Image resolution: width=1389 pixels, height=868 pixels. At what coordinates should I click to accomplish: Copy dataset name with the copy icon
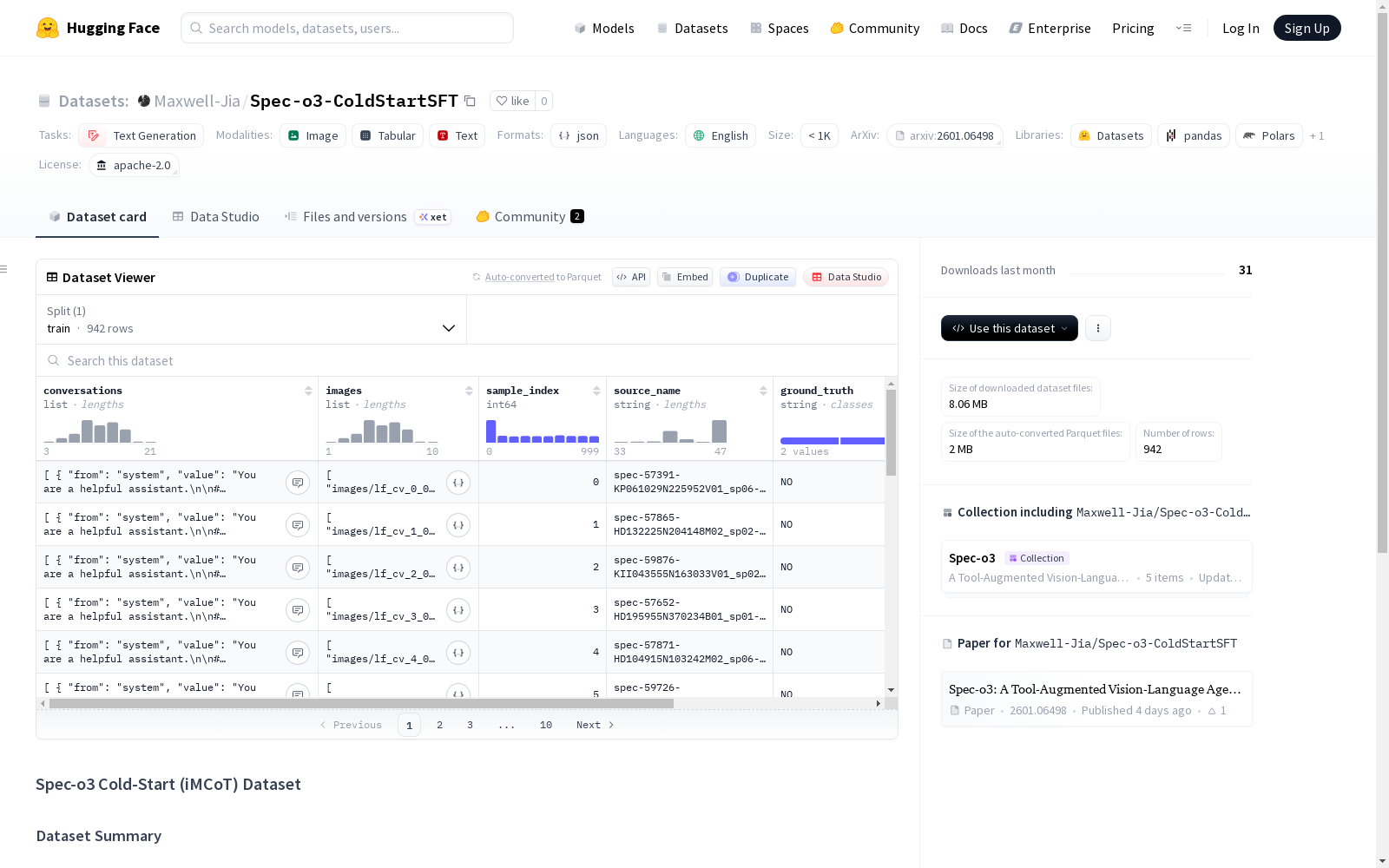pyautogui.click(x=470, y=101)
